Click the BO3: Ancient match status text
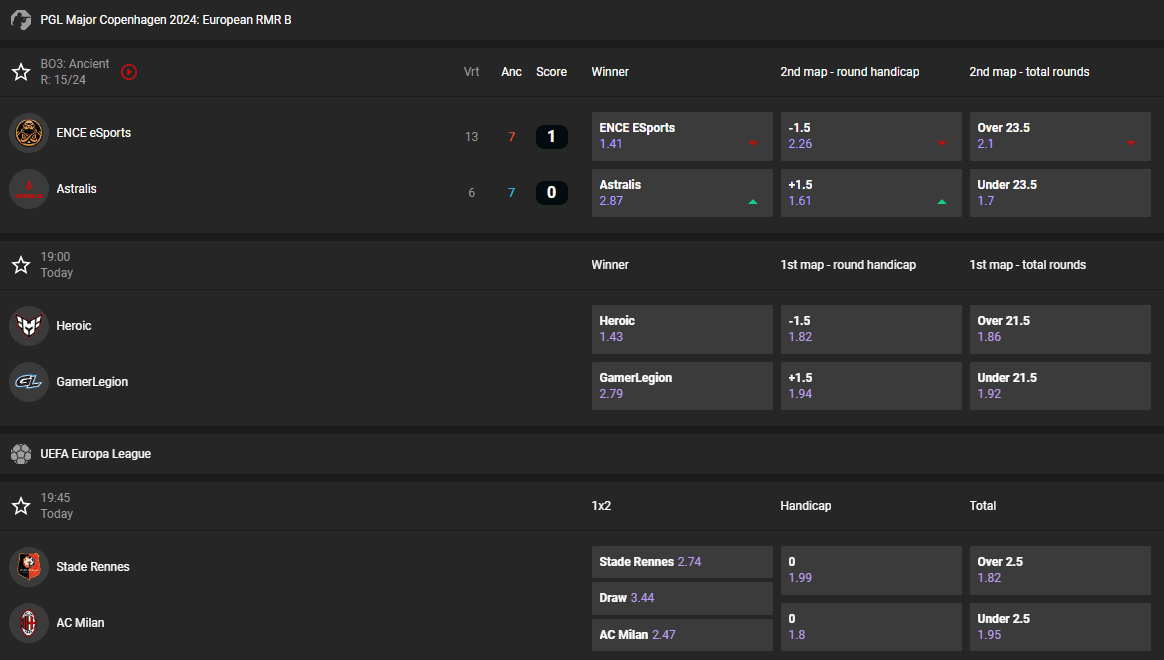 (x=75, y=64)
